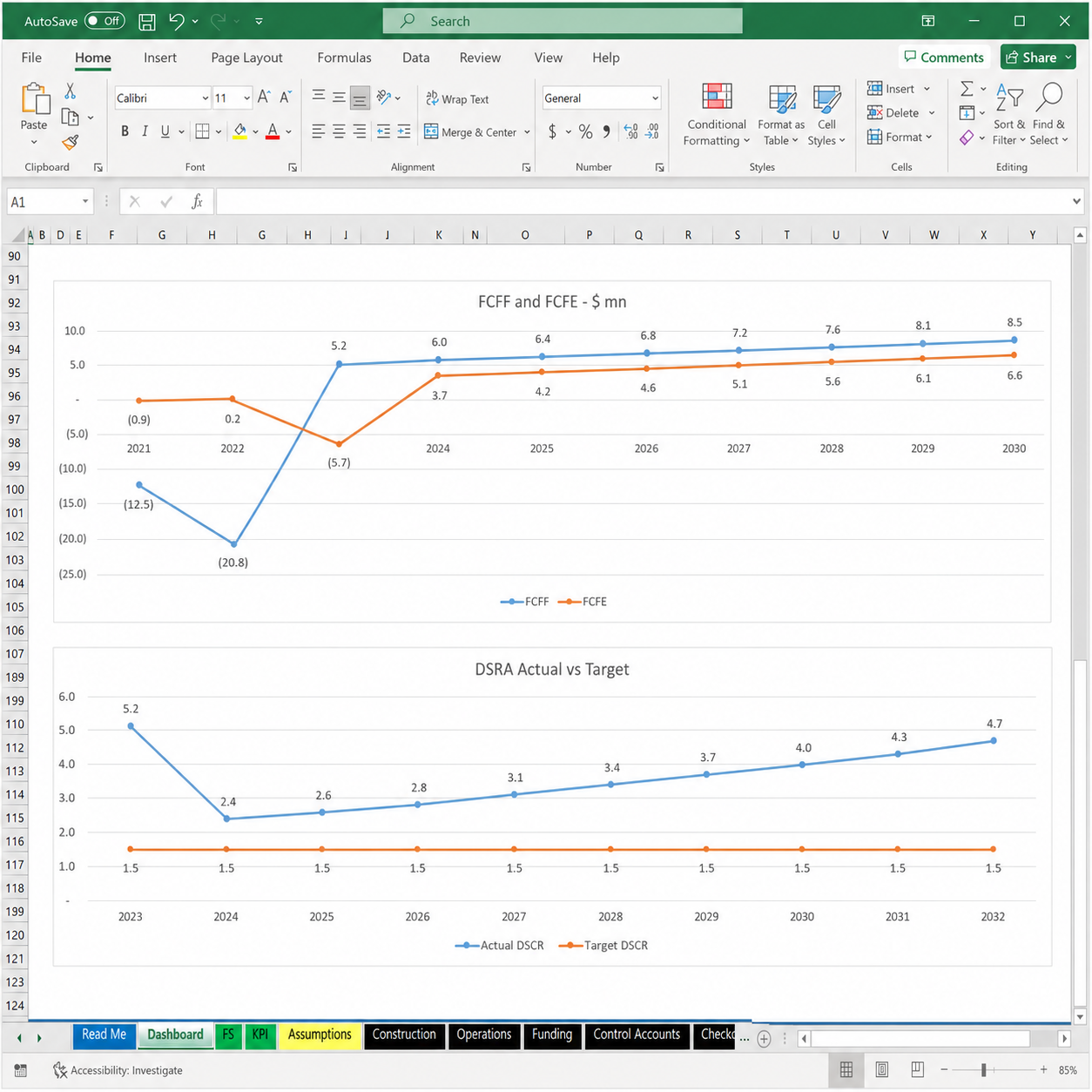Screen dimensions: 1092x1092
Task: Toggle Underline formatting
Action: tap(165, 131)
